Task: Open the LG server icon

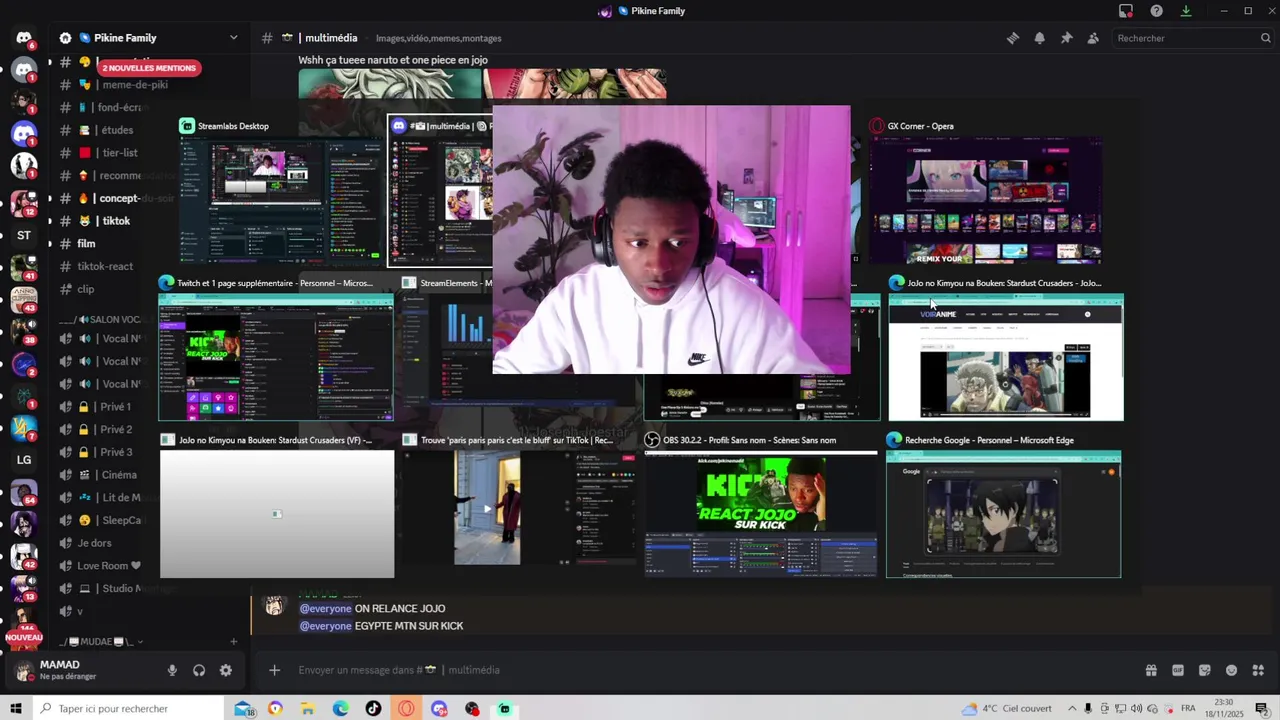Action: pyautogui.click(x=24, y=460)
